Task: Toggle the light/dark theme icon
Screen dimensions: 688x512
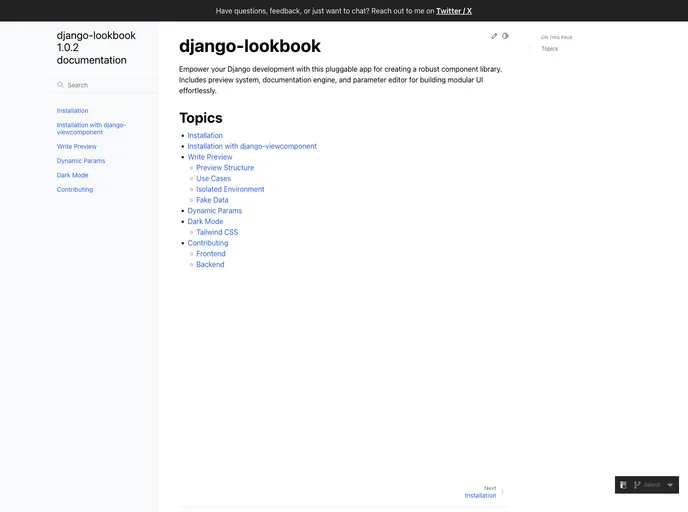Action: click(x=505, y=36)
